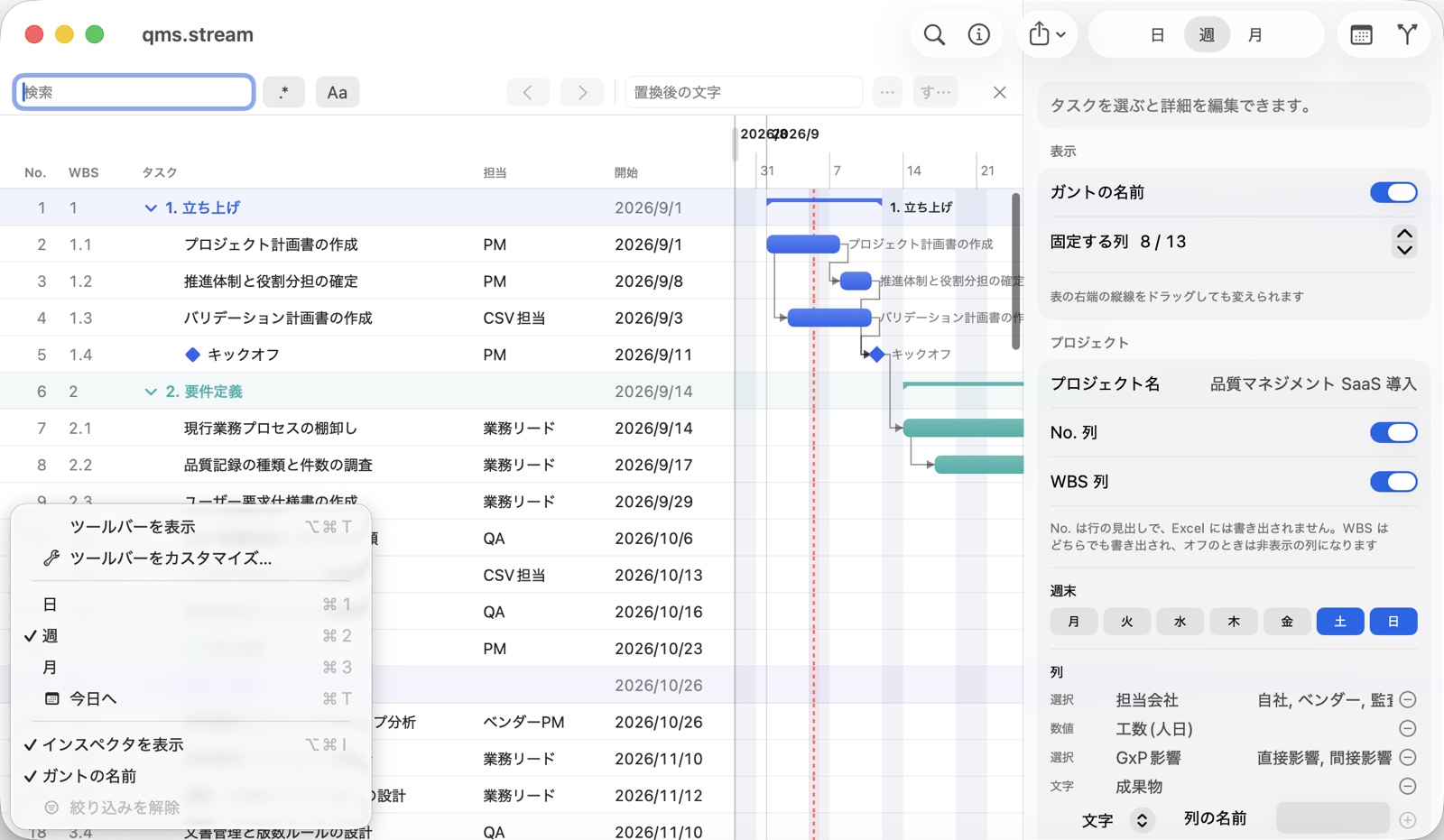1444x840 pixels.
Task: Deselect 土 weekend button
Action: [x=1340, y=622]
